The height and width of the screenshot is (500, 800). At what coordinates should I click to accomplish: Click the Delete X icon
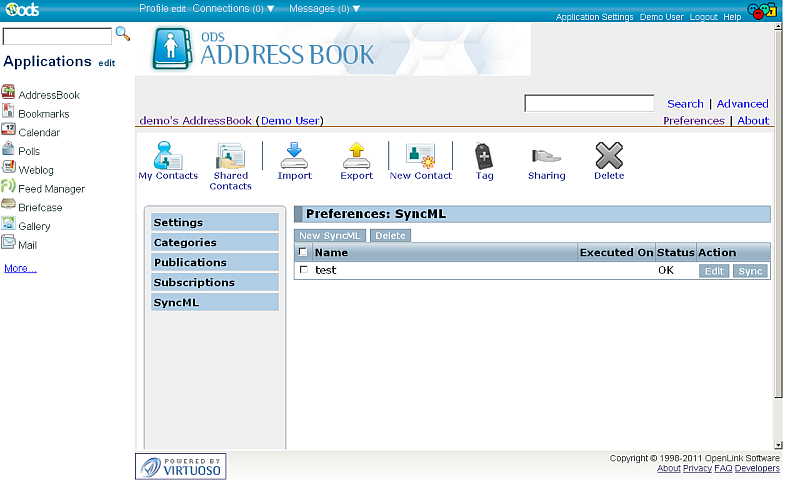[x=608, y=156]
